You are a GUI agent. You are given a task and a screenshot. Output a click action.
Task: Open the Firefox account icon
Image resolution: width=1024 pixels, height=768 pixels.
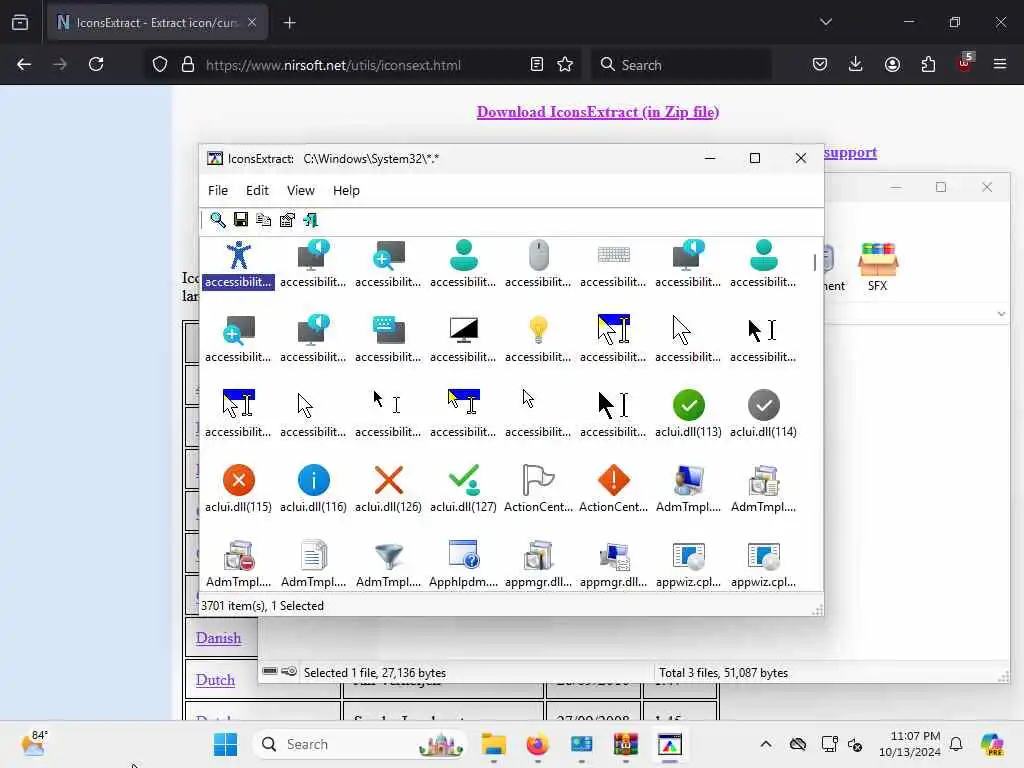click(x=892, y=64)
